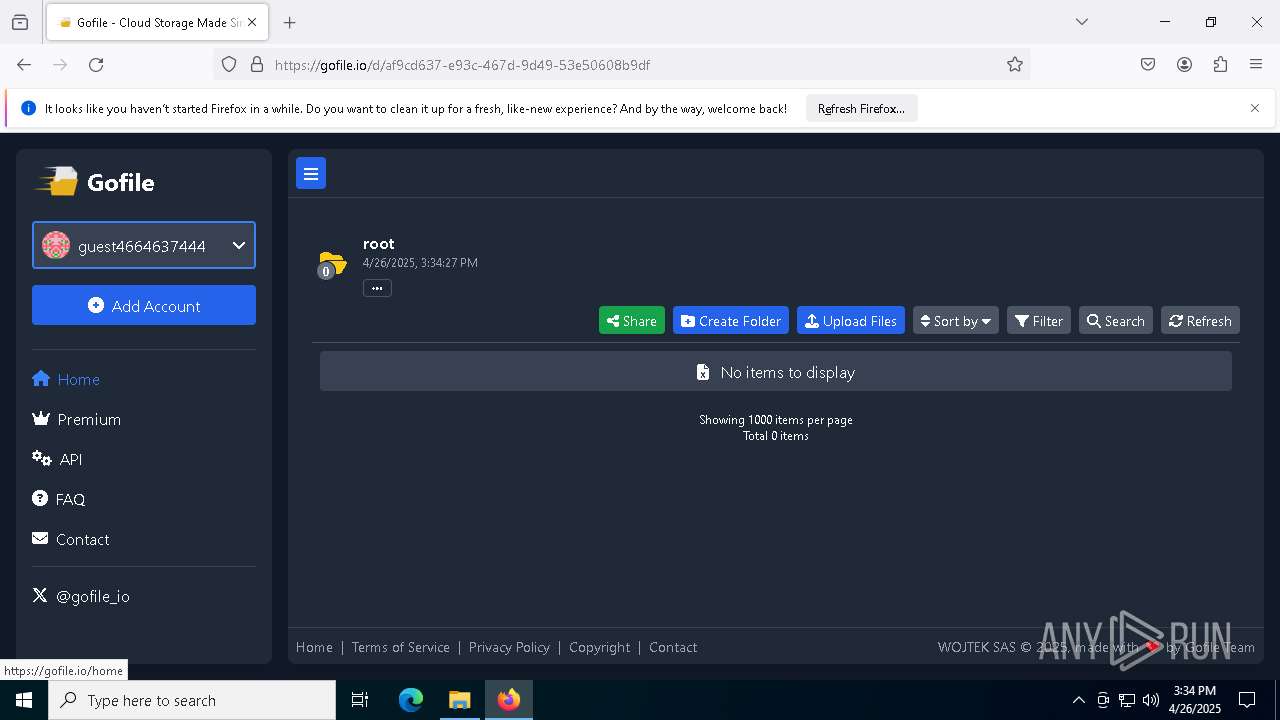Click the Add Account button

144,306
